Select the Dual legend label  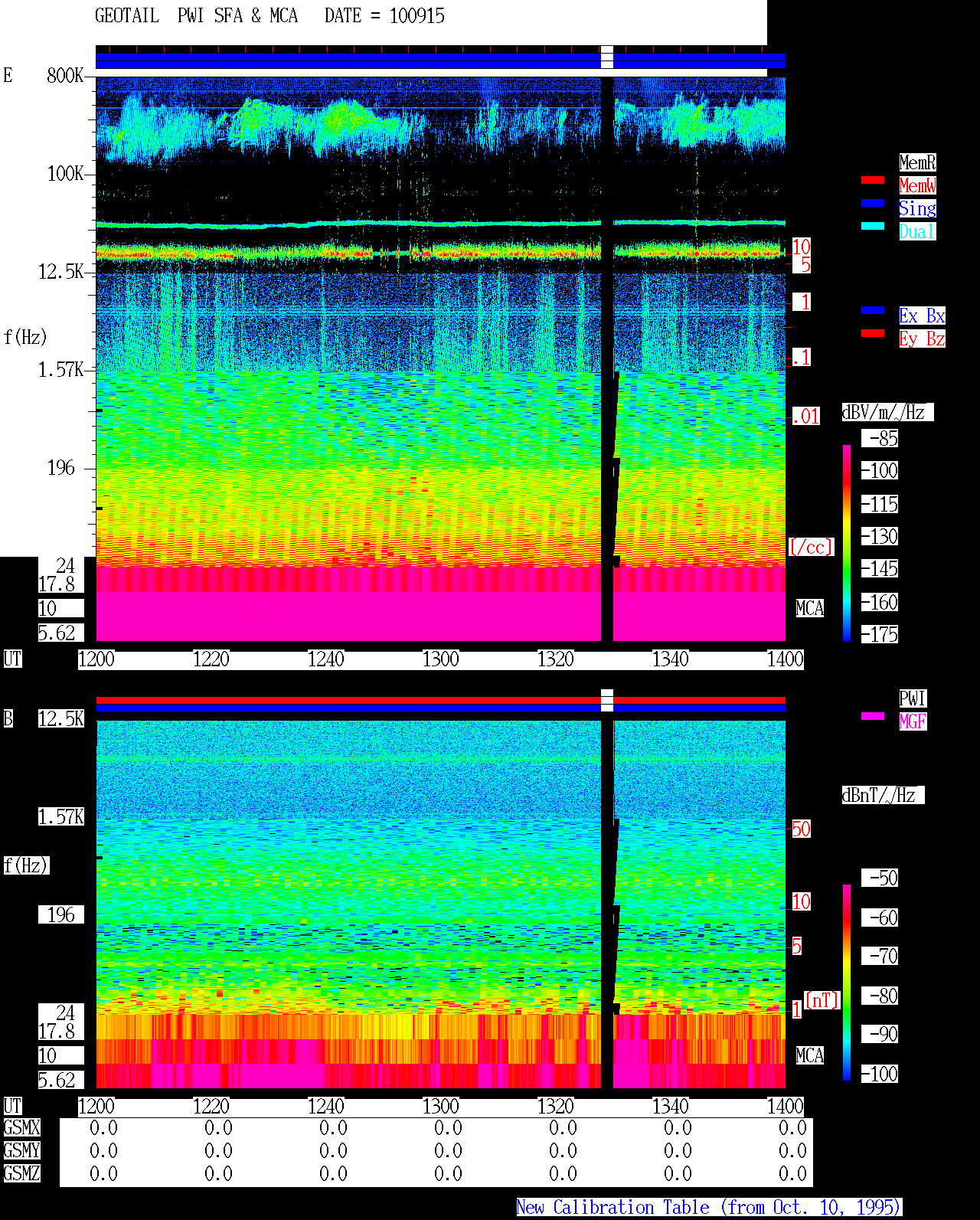point(917,231)
